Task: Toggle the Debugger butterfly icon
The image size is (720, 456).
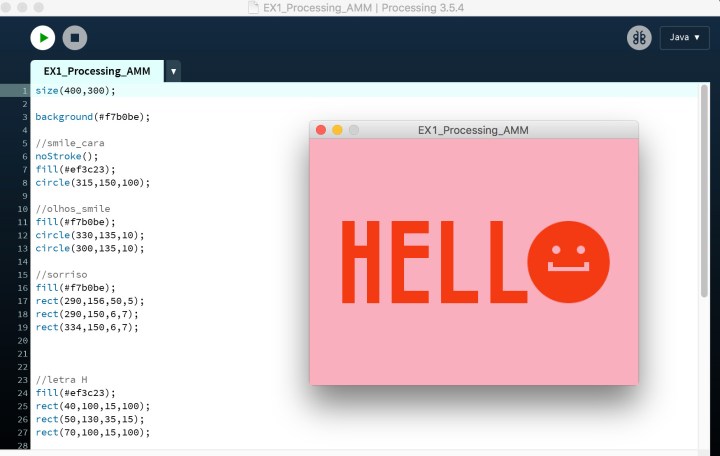Action: click(639, 38)
